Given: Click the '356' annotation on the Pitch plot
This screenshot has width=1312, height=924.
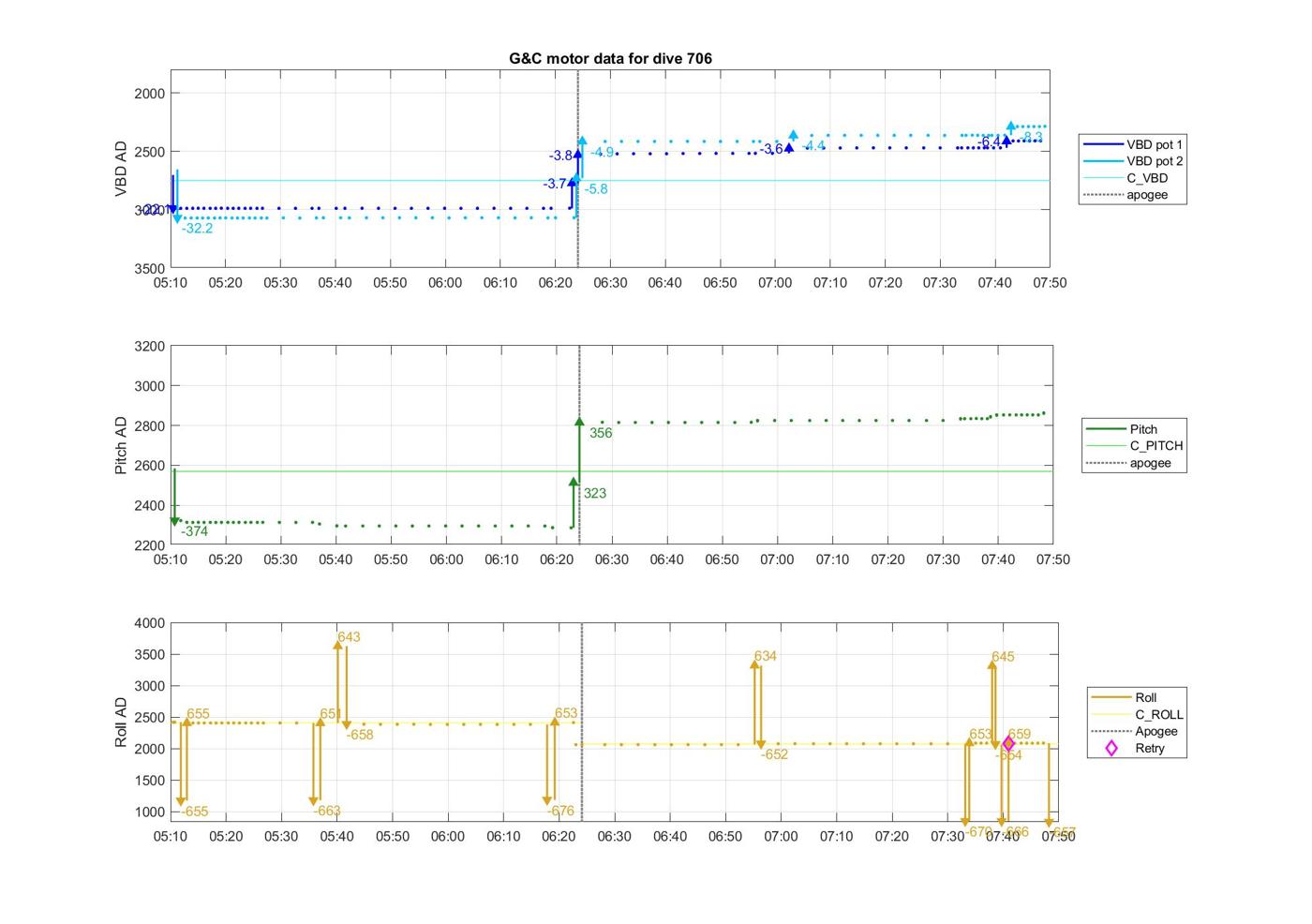Looking at the screenshot, I should [601, 433].
